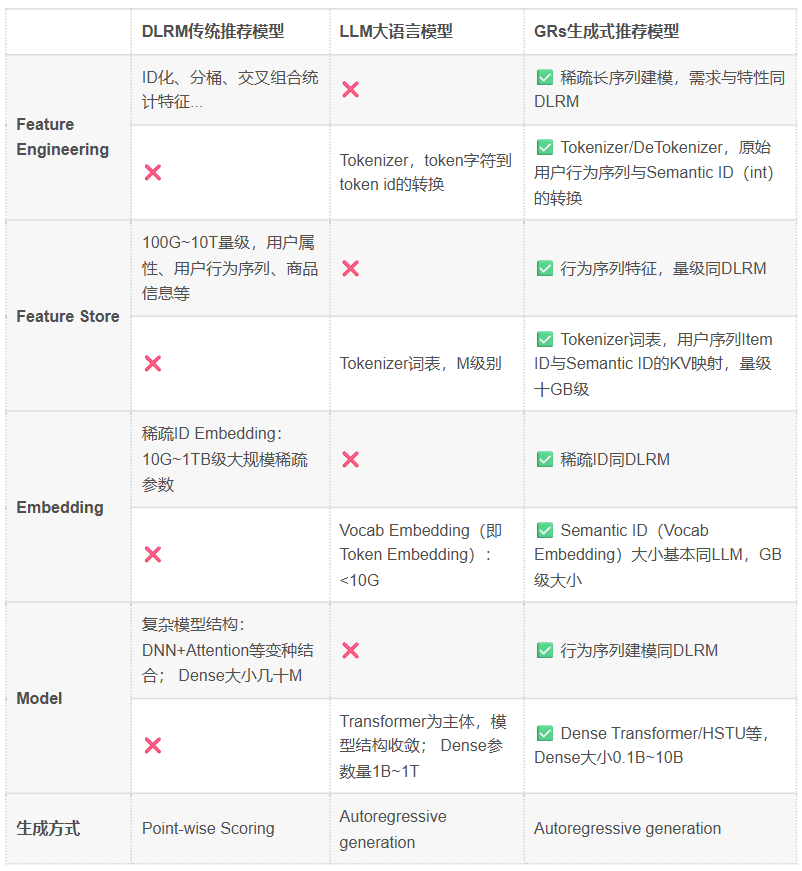
Task: Click the green check before '稀疏长序列建模'
Action: tap(545, 77)
